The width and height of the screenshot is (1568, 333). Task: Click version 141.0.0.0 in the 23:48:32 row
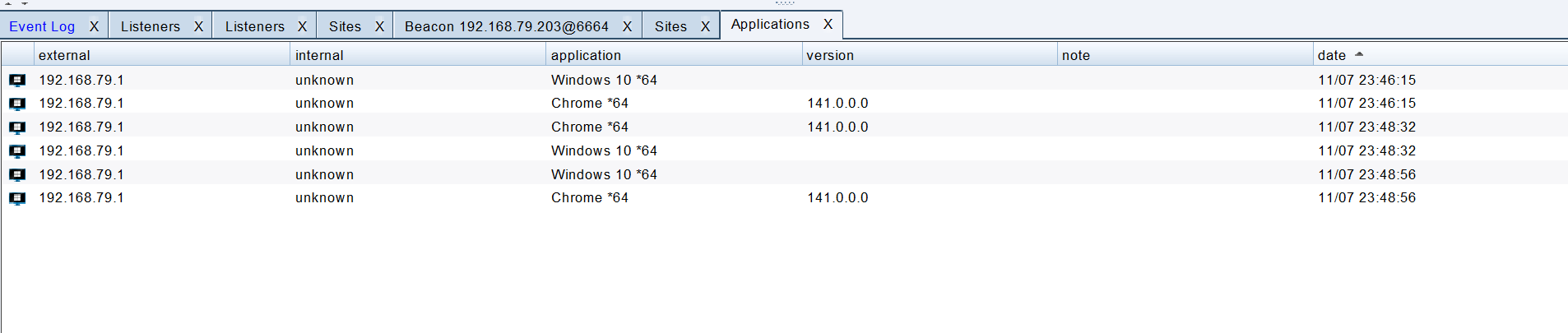tap(837, 127)
